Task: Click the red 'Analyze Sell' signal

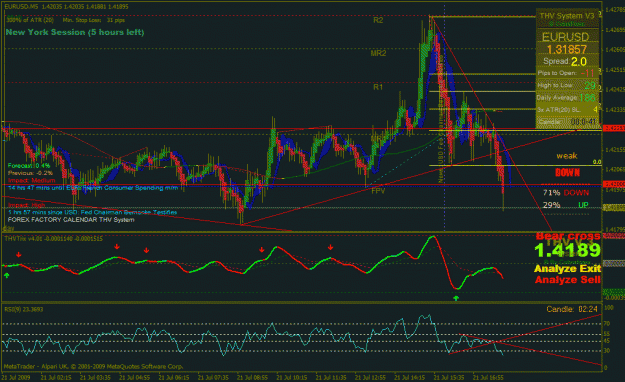Action: (568, 280)
